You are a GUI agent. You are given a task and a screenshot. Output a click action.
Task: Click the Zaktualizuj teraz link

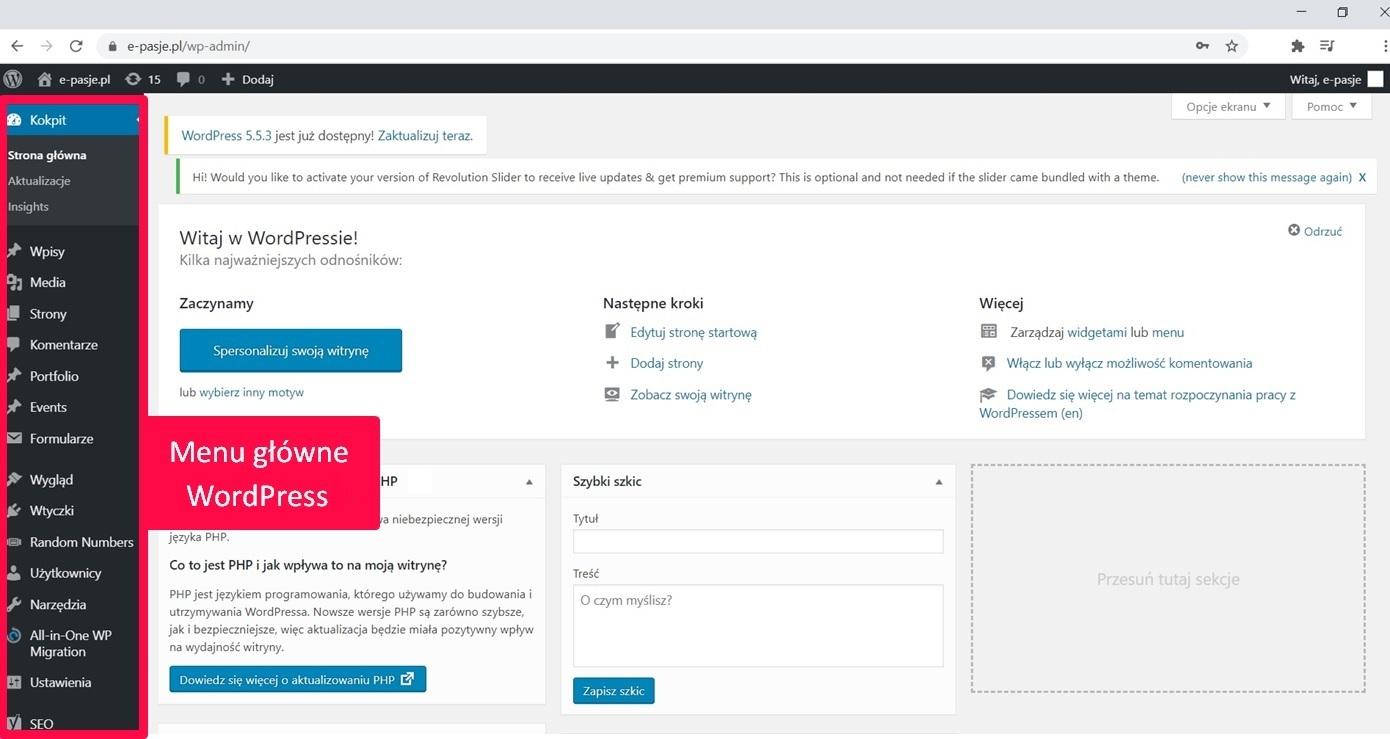pyautogui.click(x=425, y=135)
